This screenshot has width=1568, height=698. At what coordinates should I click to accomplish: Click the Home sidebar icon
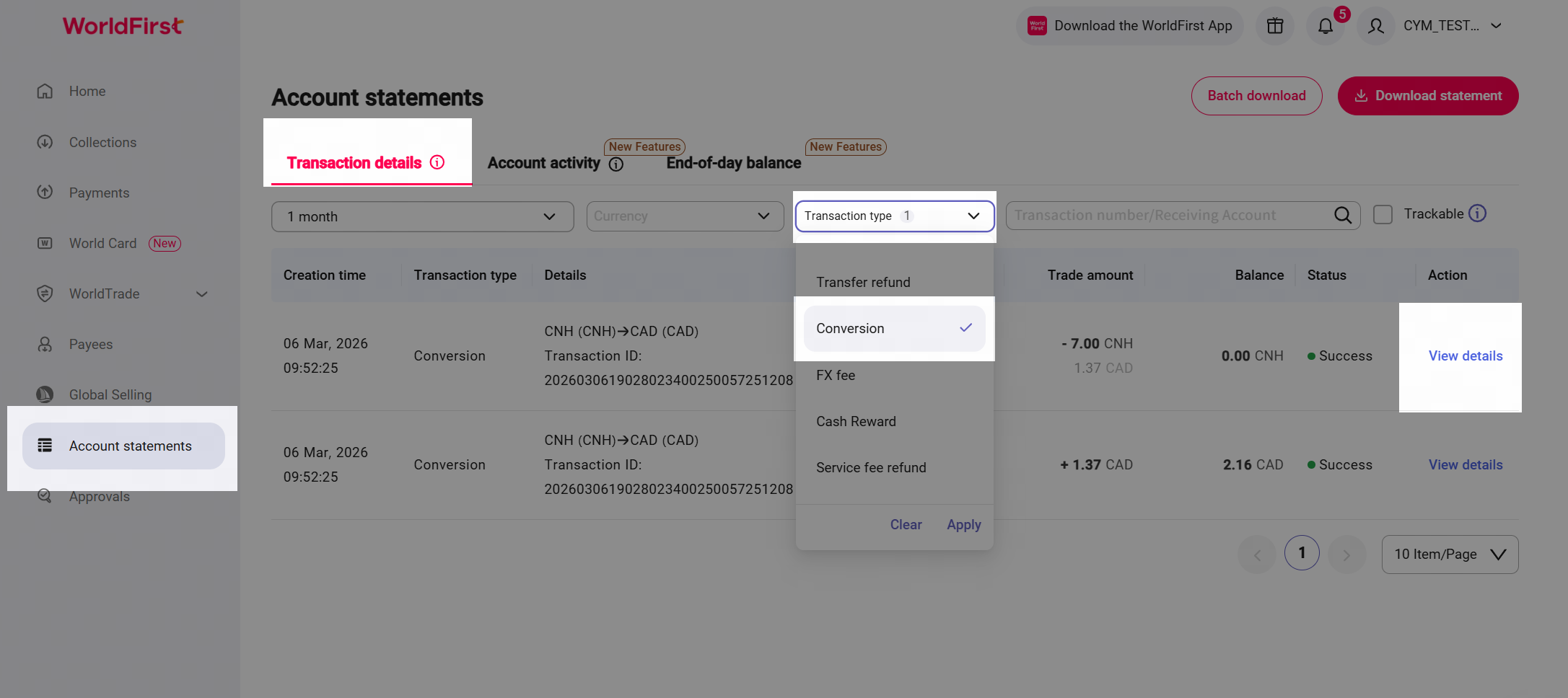[45, 92]
